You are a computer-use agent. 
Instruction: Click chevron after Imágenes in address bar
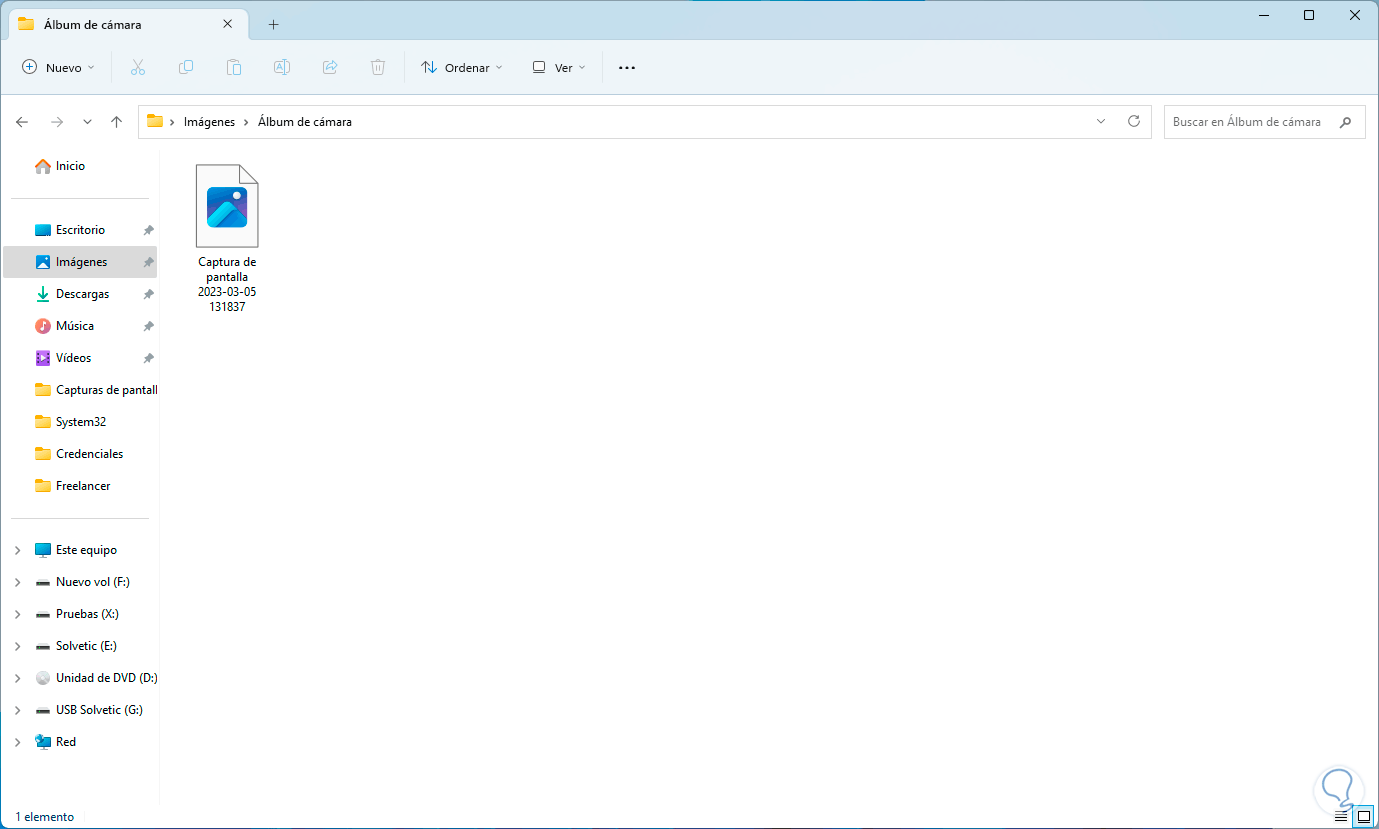click(246, 122)
